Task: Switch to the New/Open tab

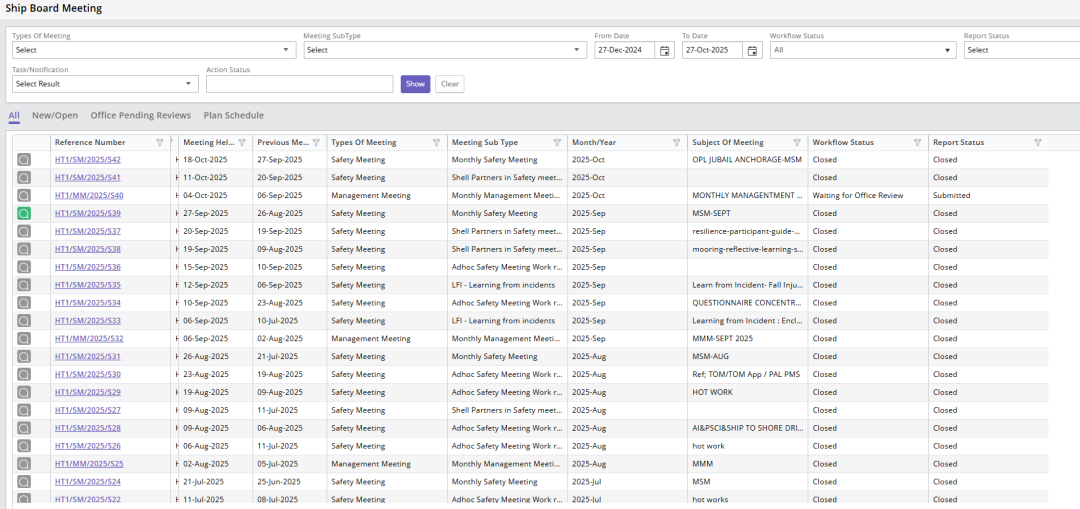Action: (54, 116)
